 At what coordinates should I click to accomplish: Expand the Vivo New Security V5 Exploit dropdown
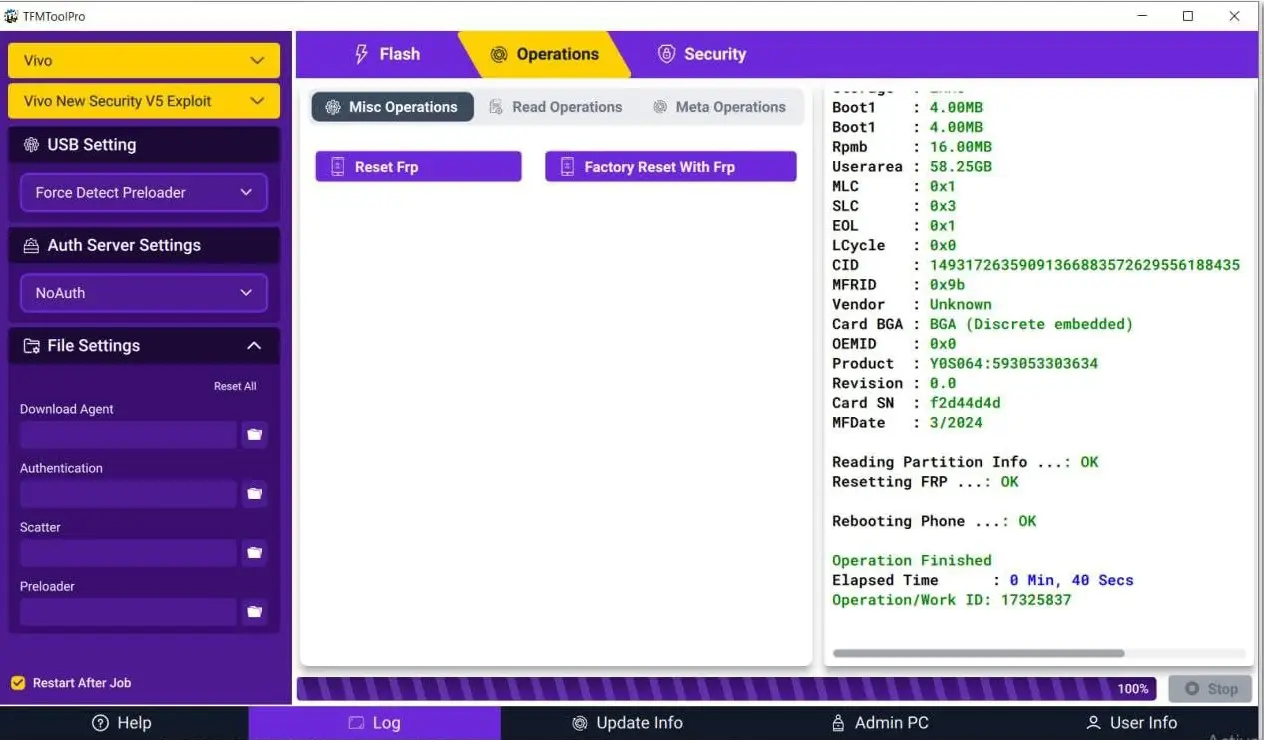(144, 101)
